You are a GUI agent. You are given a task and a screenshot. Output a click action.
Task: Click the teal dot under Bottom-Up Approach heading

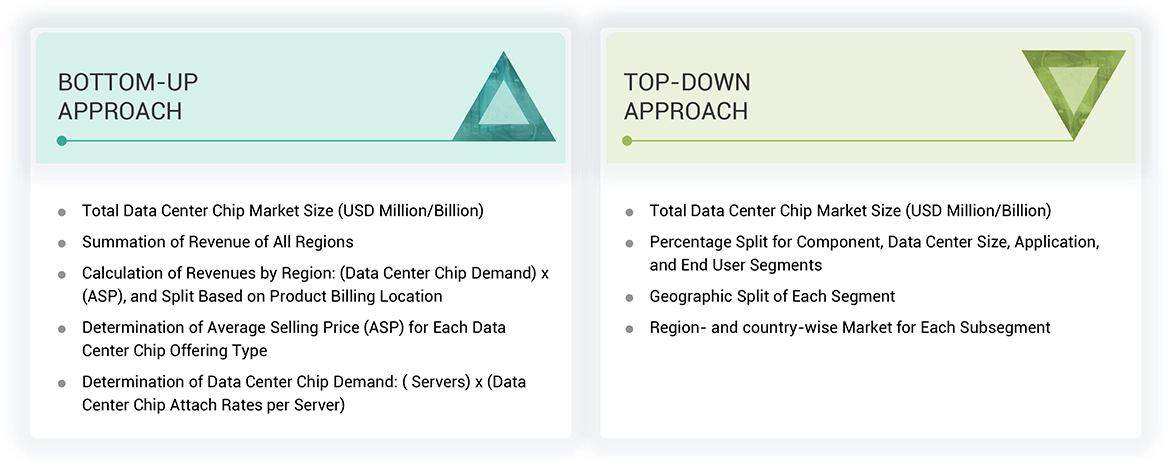(x=62, y=141)
